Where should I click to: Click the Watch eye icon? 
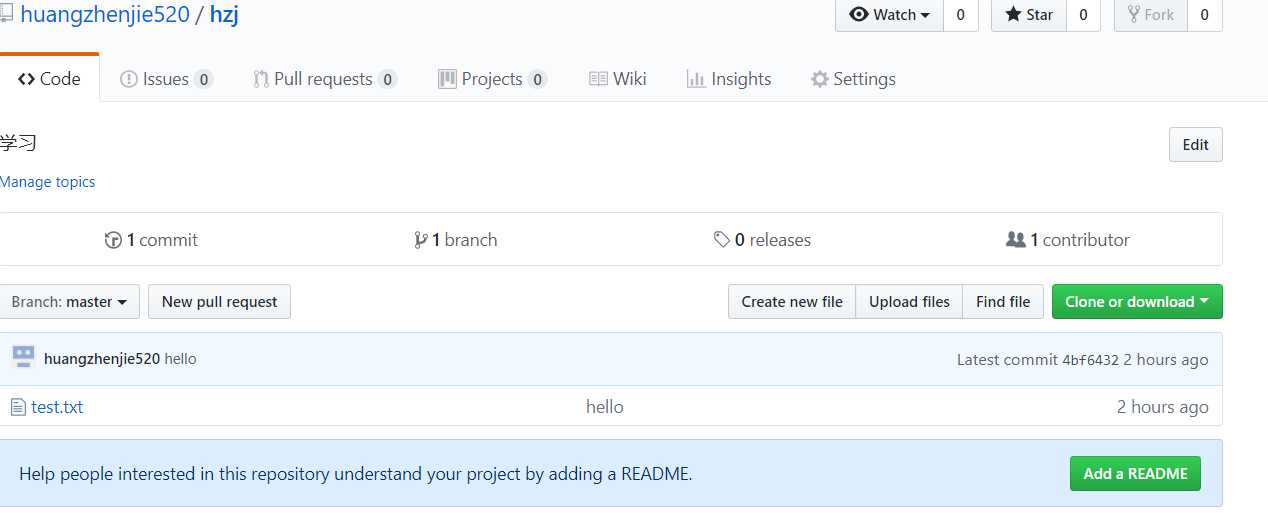tap(859, 15)
